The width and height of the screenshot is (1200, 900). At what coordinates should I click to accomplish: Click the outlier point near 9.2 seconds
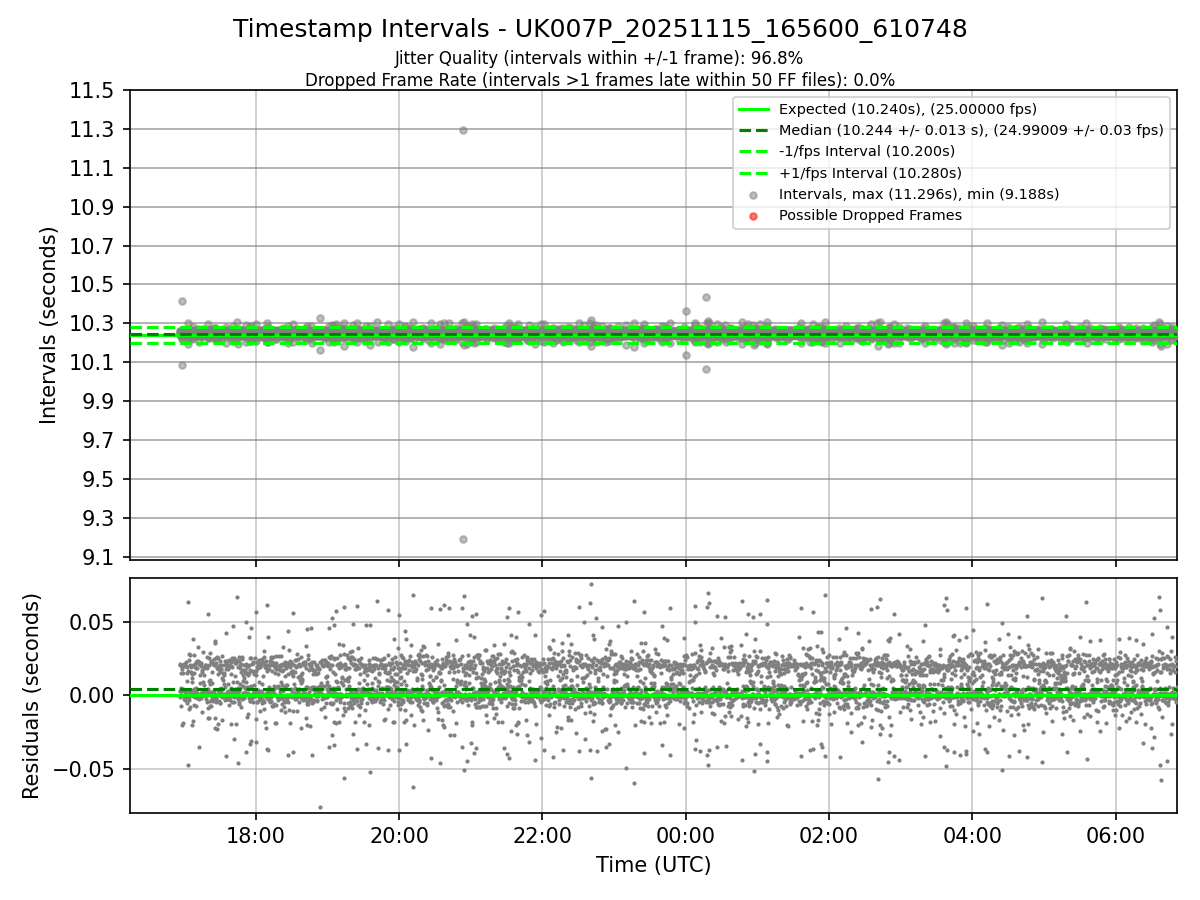(463, 539)
